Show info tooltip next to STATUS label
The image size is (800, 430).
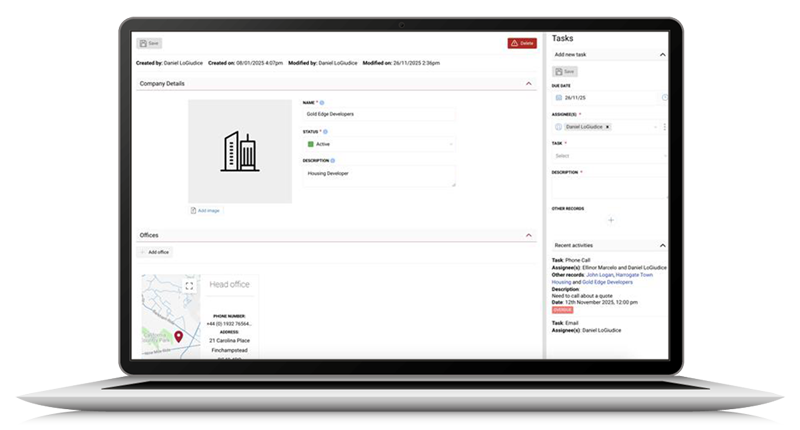[326, 132]
